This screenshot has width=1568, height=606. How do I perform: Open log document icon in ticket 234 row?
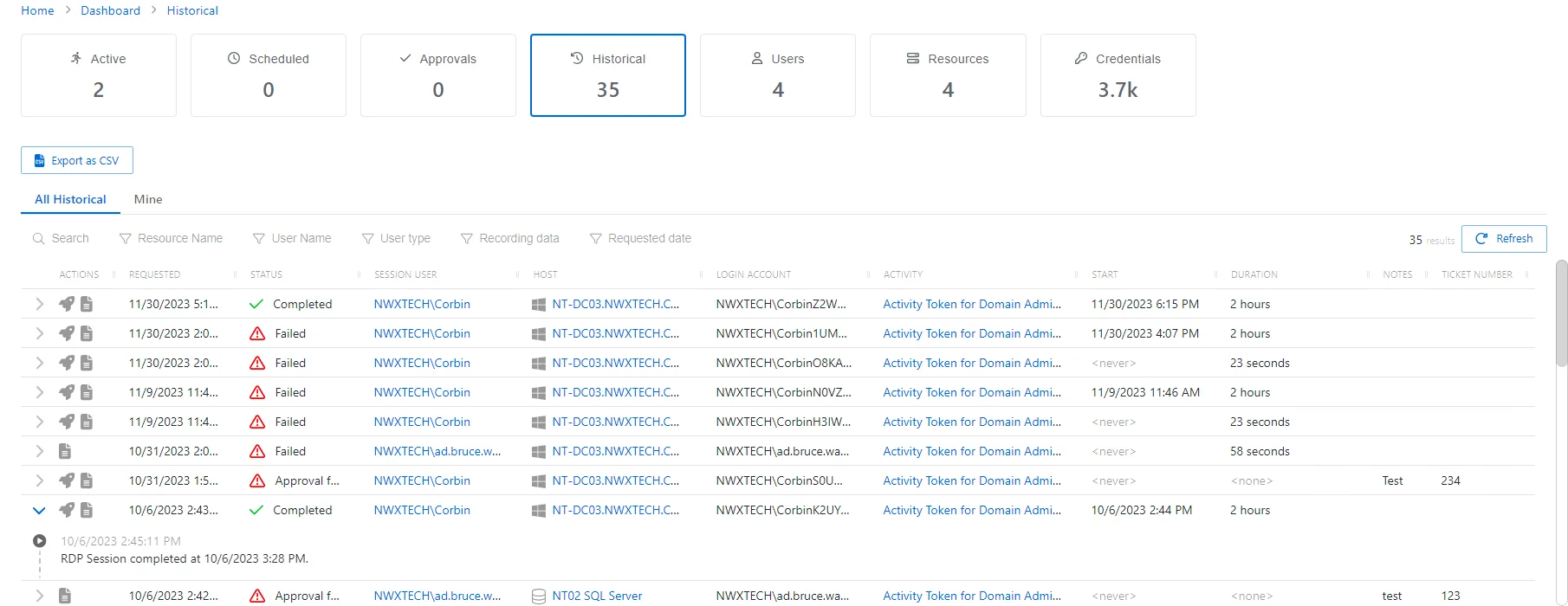click(87, 480)
